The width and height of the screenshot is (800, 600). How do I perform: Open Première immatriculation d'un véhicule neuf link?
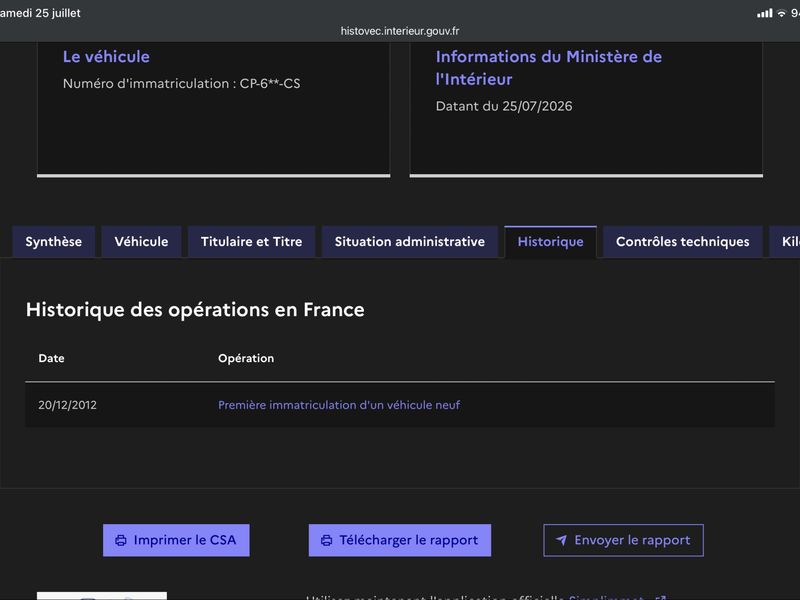point(339,405)
